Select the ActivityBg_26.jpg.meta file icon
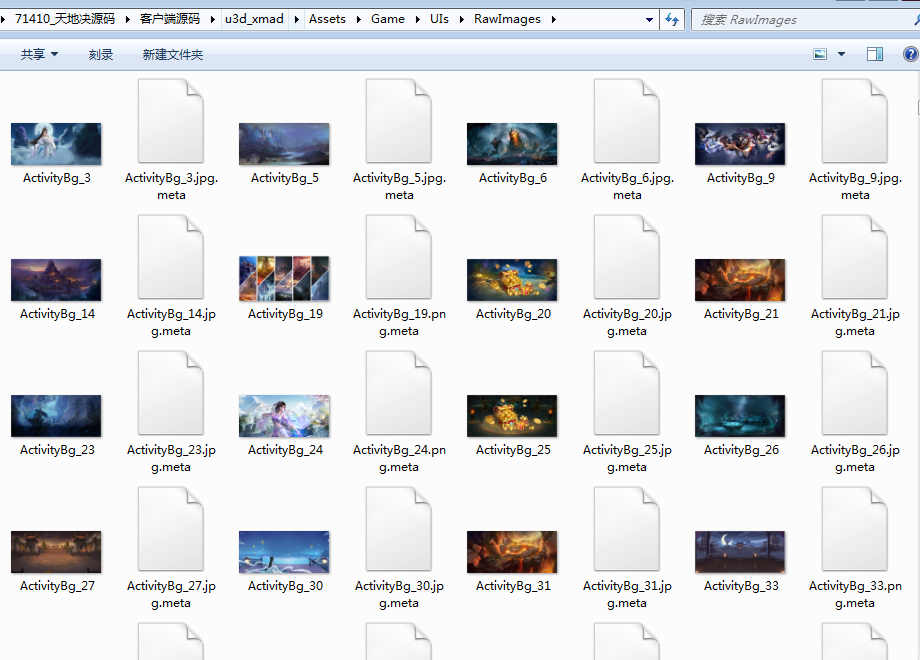The height and width of the screenshot is (660, 920). [x=855, y=394]
